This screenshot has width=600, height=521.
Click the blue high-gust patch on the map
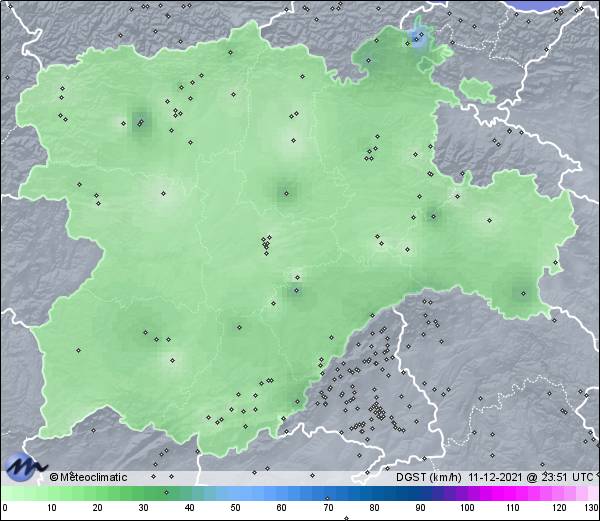click(x=418, y=37)
